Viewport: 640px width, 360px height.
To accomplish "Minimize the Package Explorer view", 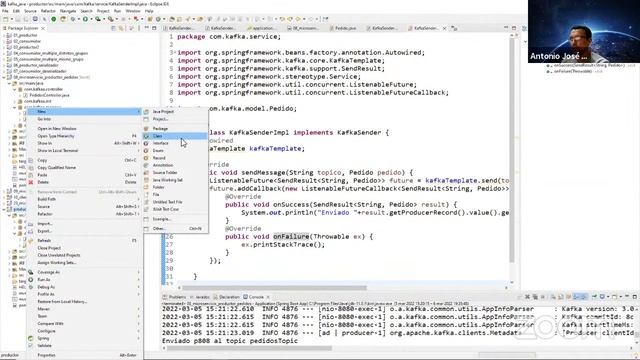I will 147,28.
